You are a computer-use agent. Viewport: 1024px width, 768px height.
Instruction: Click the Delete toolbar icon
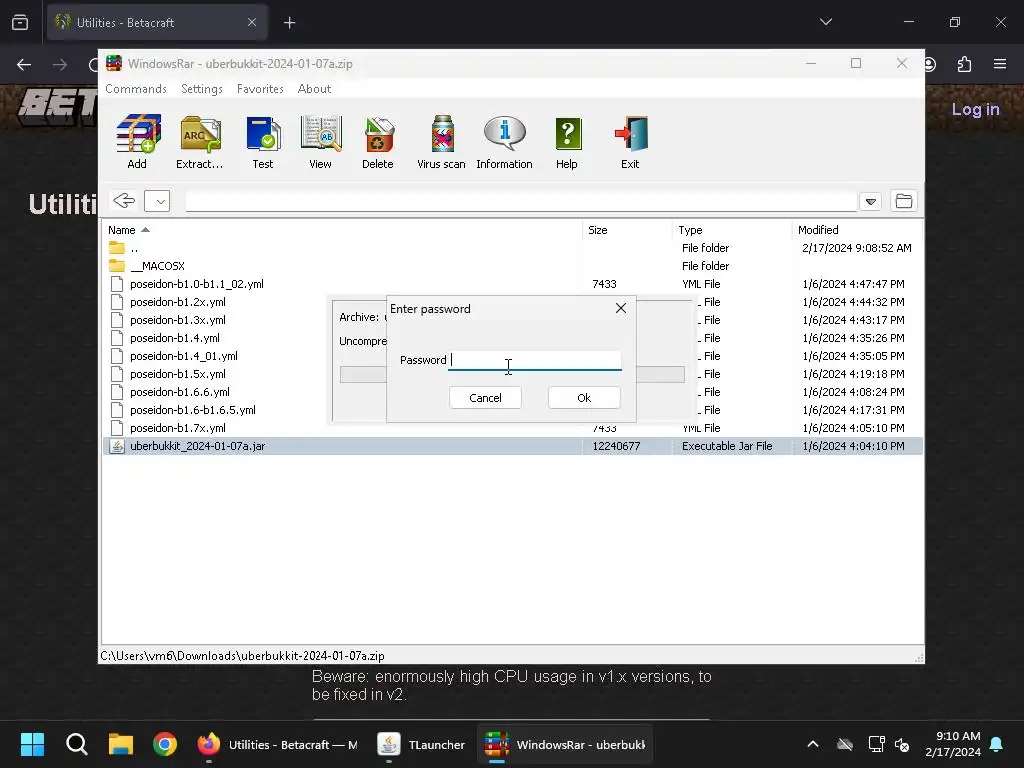[x=378, y=142]
